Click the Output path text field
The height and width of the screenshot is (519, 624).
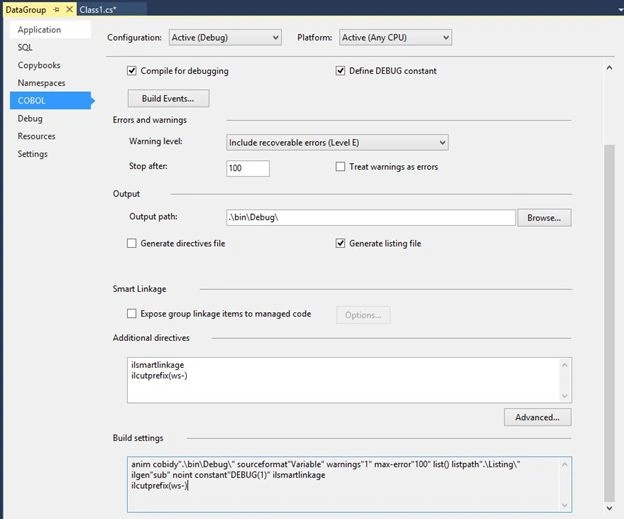pos(371,217)
